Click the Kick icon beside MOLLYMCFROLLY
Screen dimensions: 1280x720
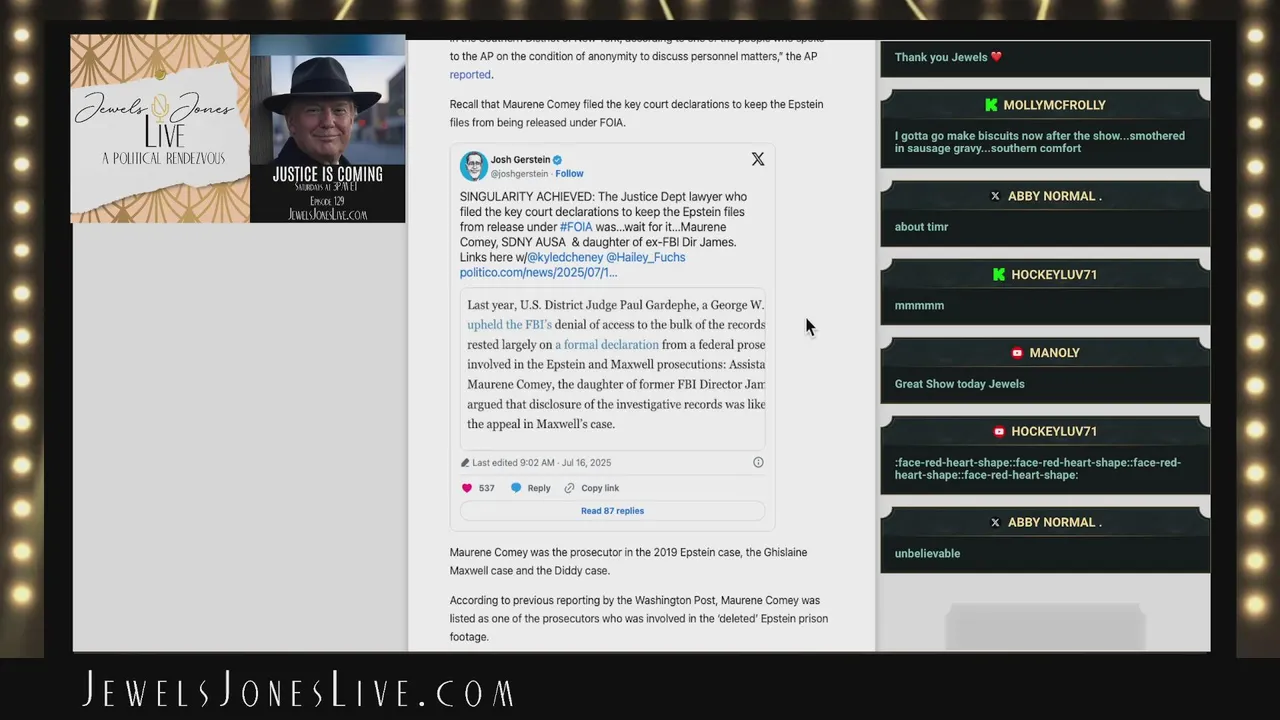pyautogui.click(x=991, y=105)
